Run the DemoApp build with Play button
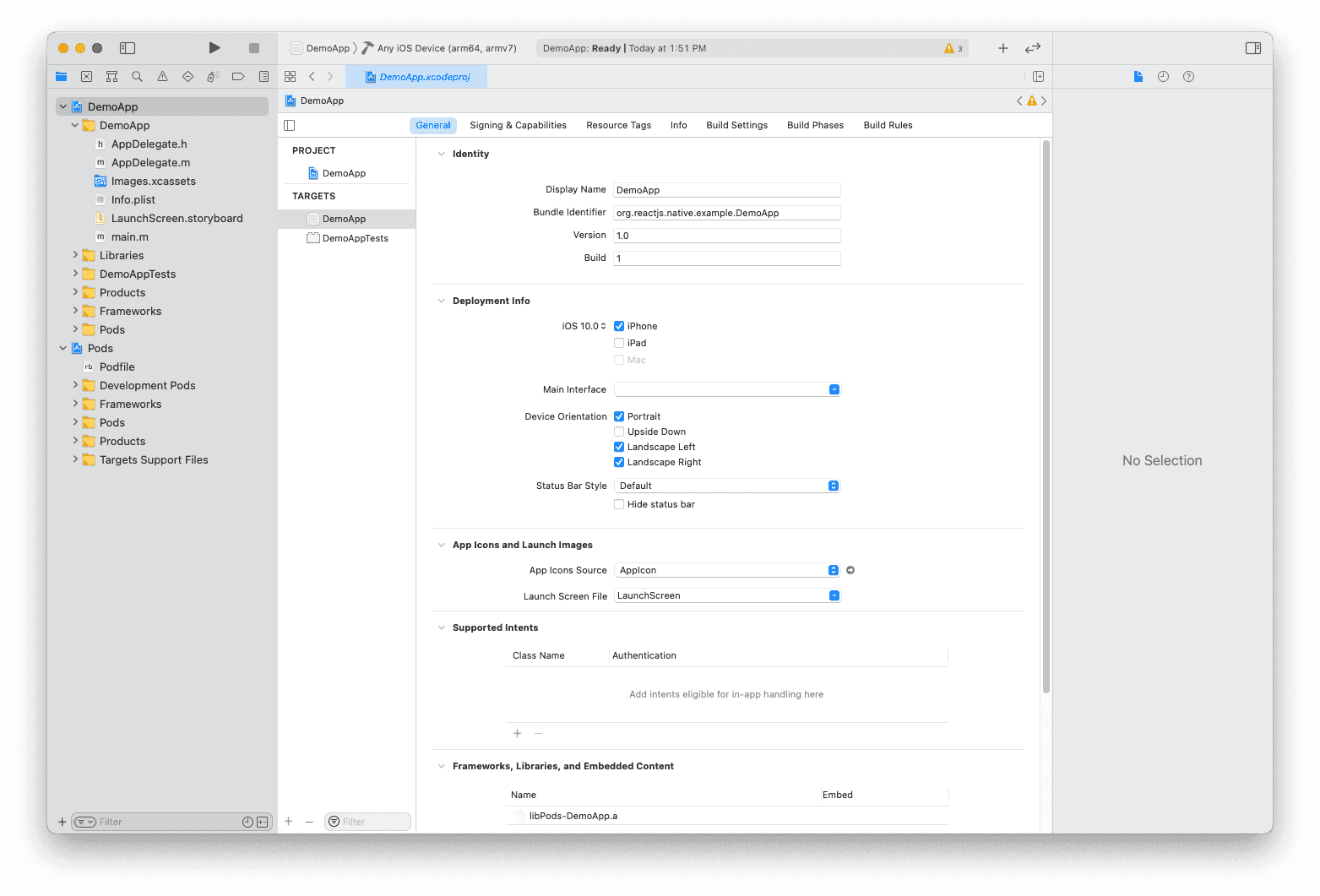1320x896 pixels. pyautogui.click(x=215, y=48)
